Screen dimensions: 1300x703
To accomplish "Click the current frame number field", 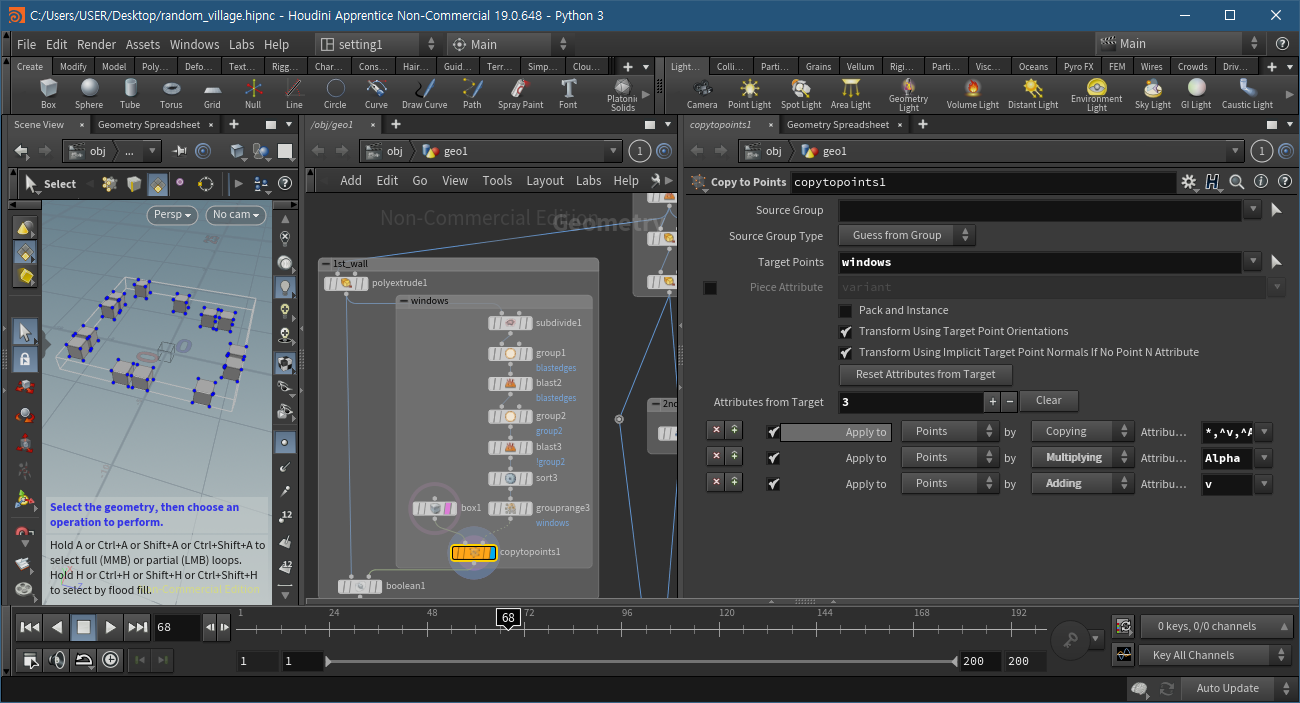I will [x=177, y=628].
